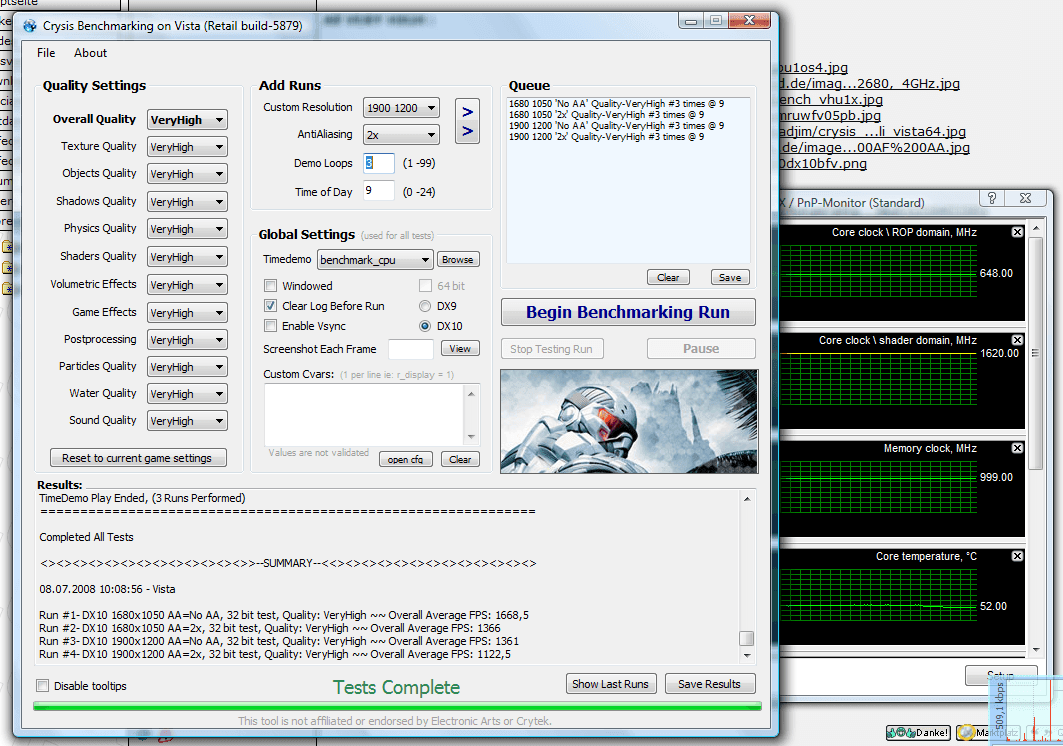This screenshot has height=746, width=1063.
Task: Click Run #1 result line in Results
Action: pyautogui.click(x=283, y=615)
